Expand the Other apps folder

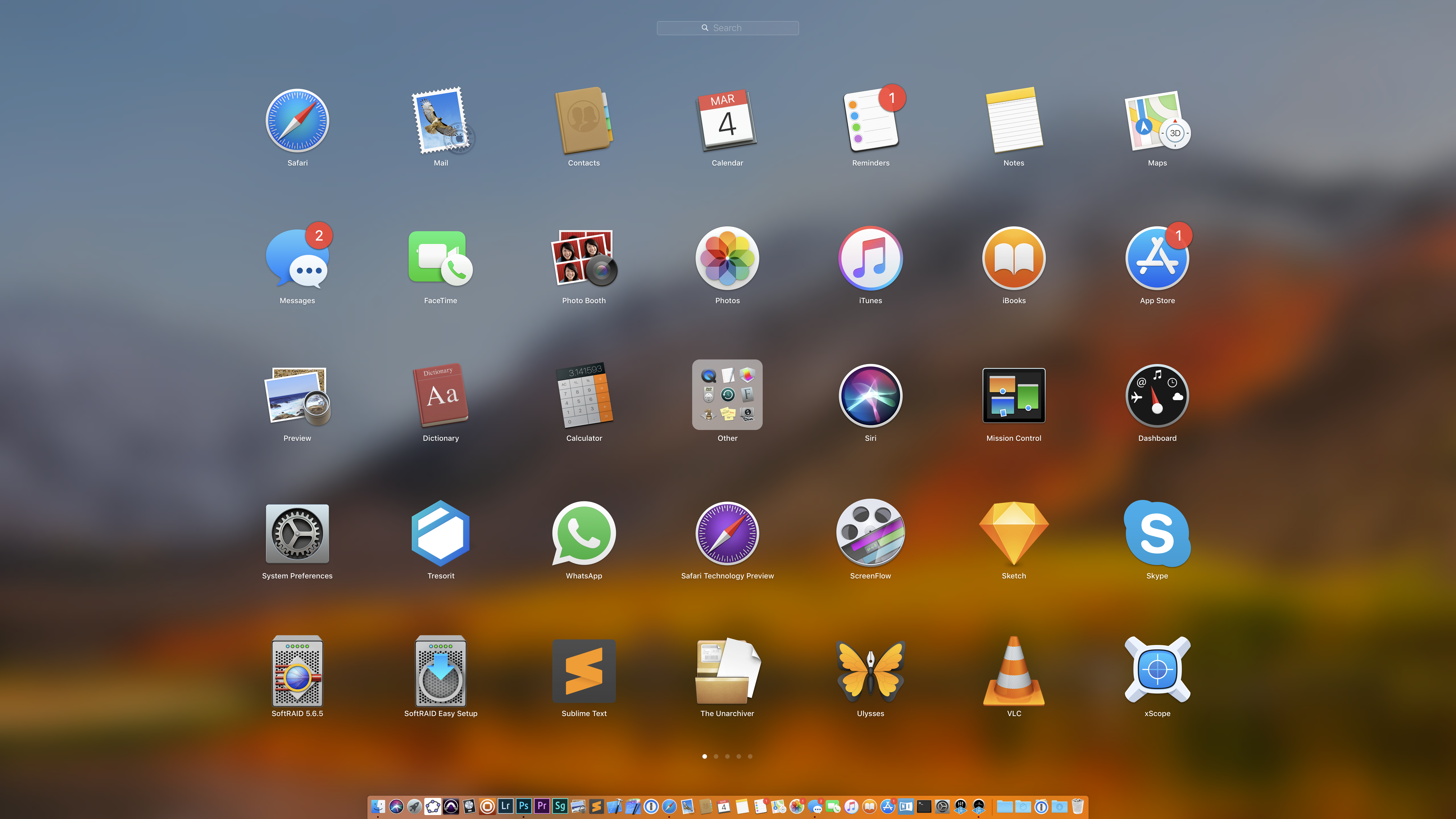[727, 395]
